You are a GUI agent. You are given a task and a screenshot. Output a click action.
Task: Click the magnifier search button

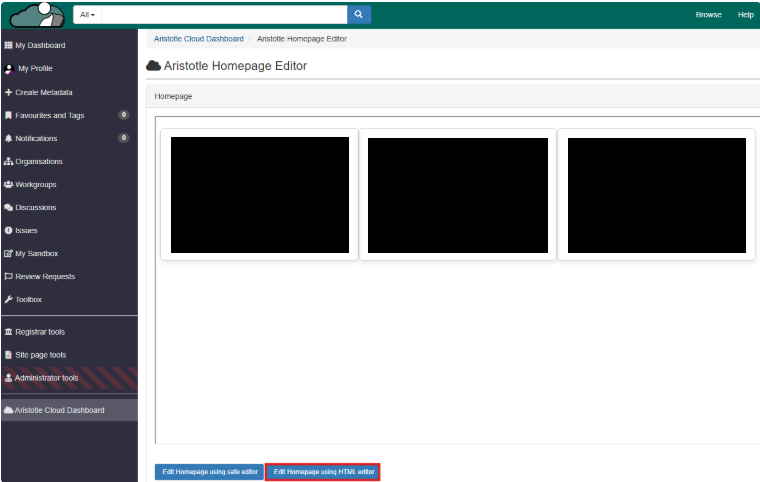click(x=359, y=14)
